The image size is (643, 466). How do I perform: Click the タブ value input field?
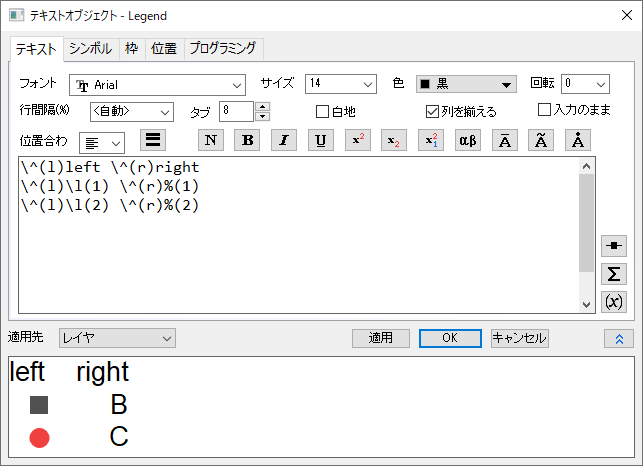click(x=237, y=112)
